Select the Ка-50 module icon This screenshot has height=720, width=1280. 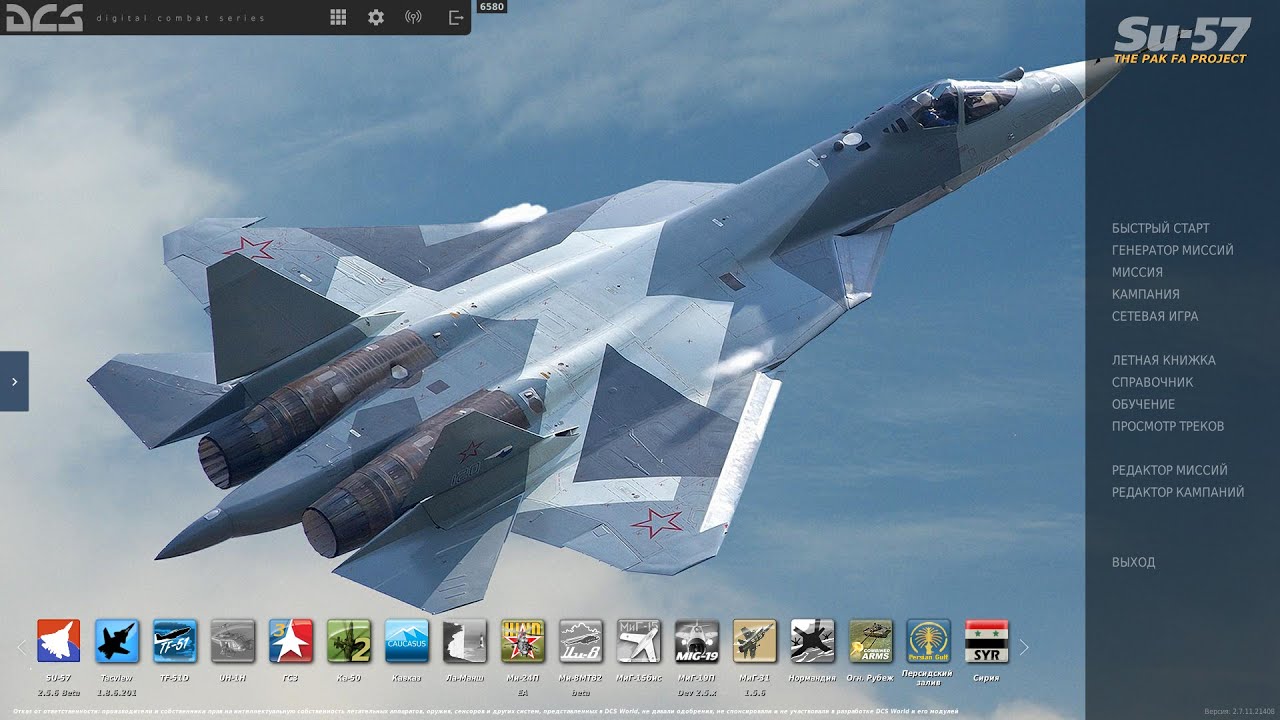pos(348,641)
